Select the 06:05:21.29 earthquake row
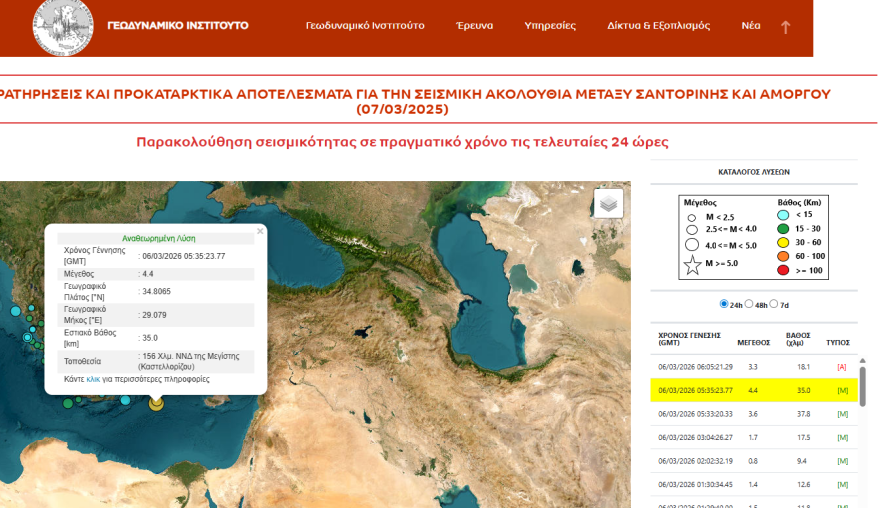This screenshot has width=880, height=508. (x=754, y=367)
